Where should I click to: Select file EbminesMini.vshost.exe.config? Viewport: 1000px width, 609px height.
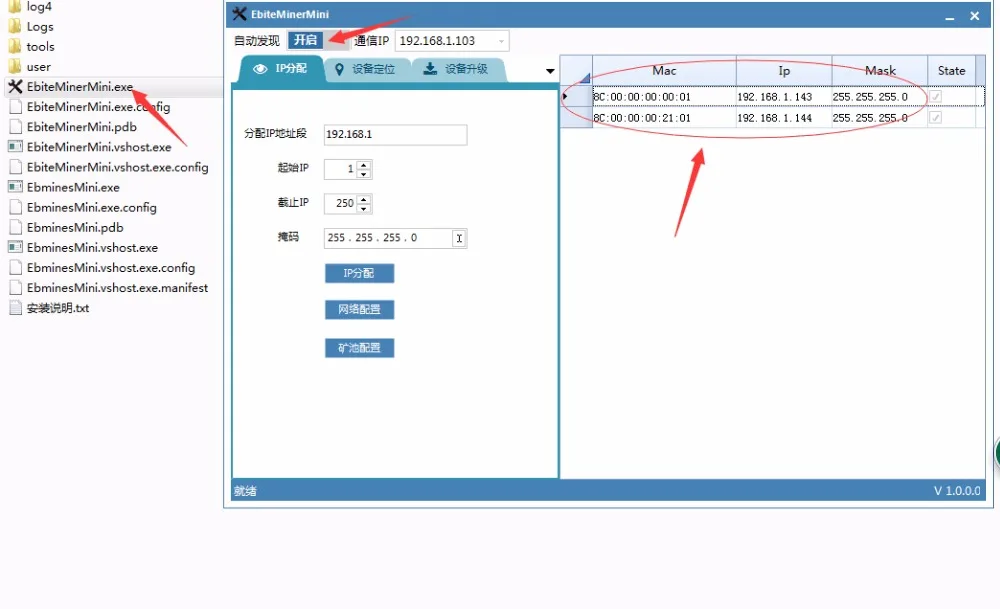110,267
